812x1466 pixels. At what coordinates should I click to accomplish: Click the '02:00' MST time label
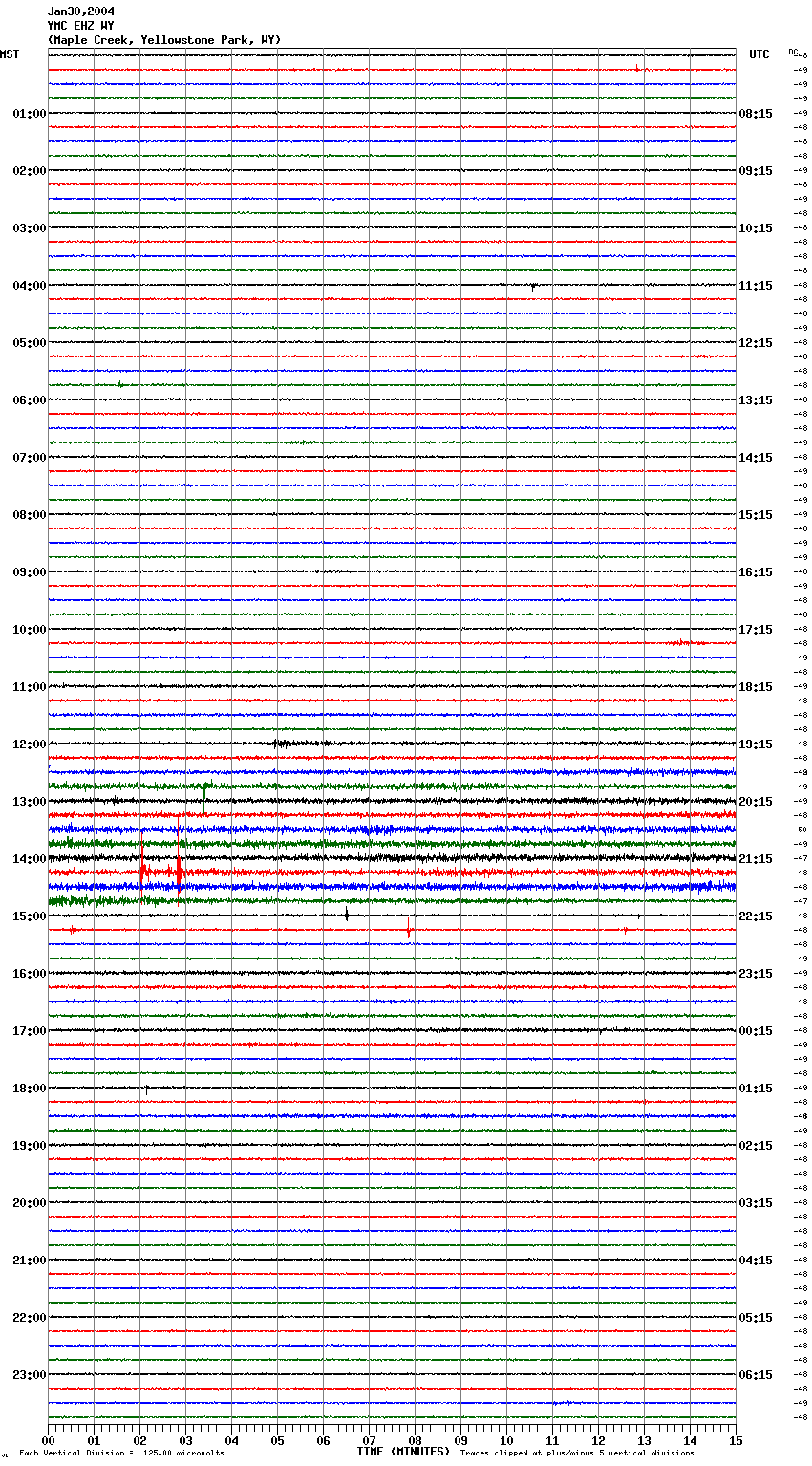[x=30, y=171]
